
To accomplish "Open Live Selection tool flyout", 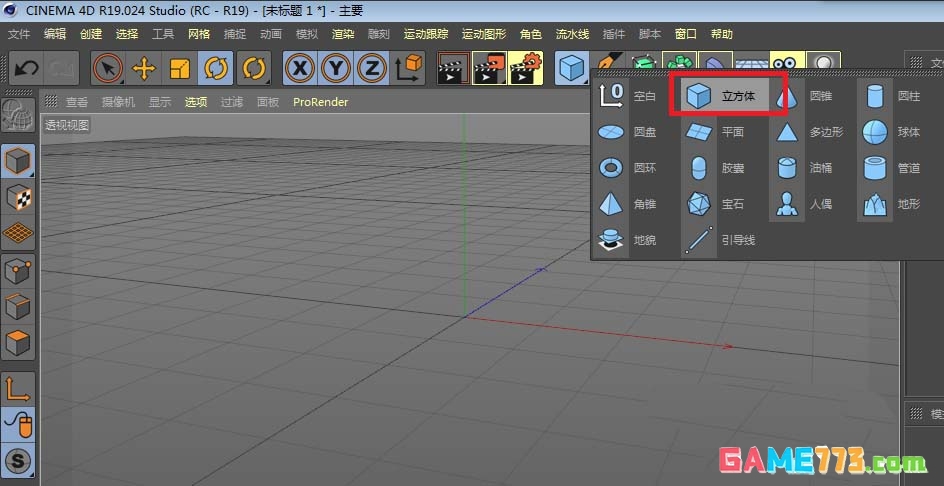I will pyautogui.click(x=108, y=68).
